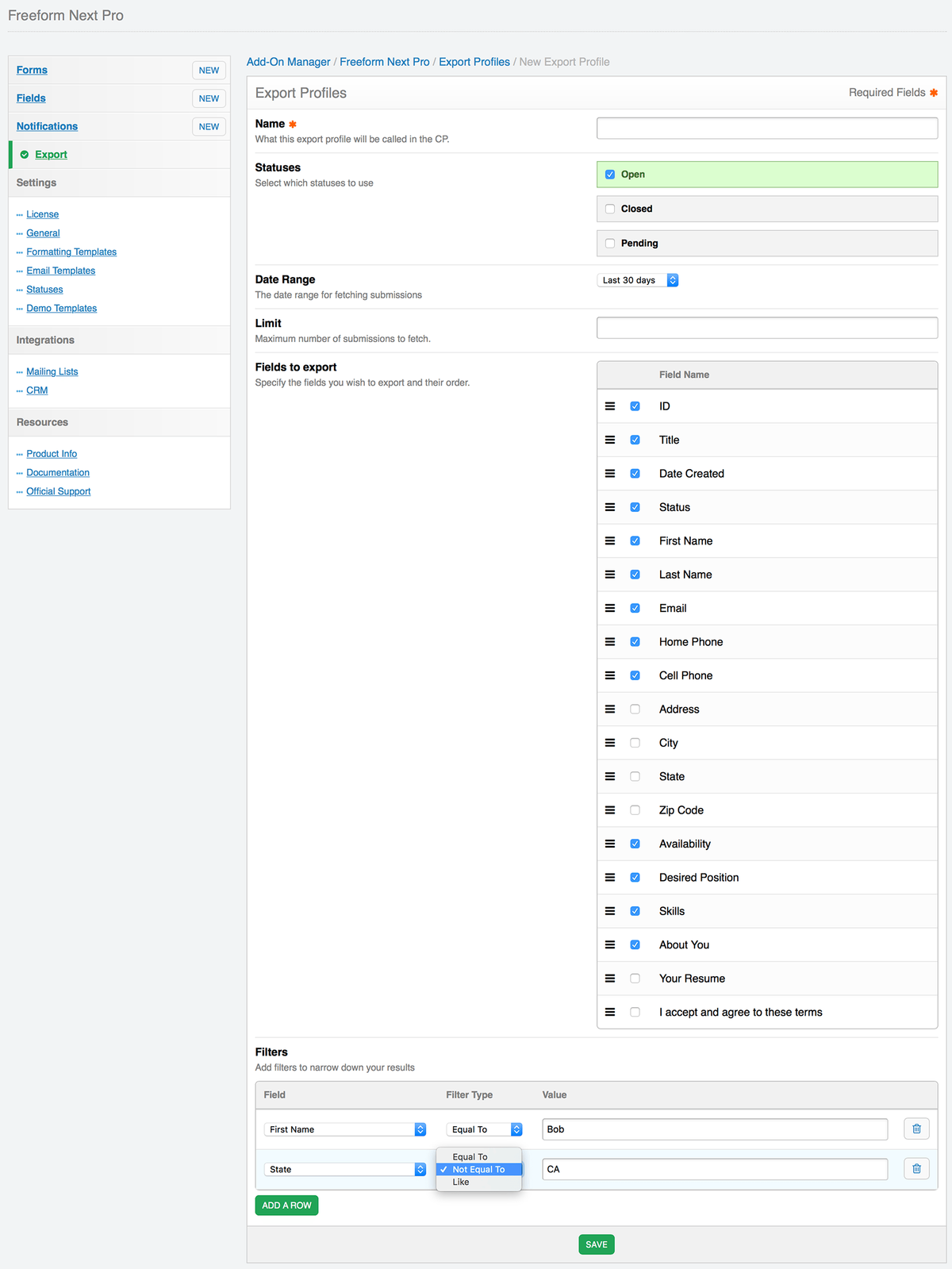Uncheck the Open status checkbox
Viewport: 952px width, 1269px height.
(x=610, y=175)
